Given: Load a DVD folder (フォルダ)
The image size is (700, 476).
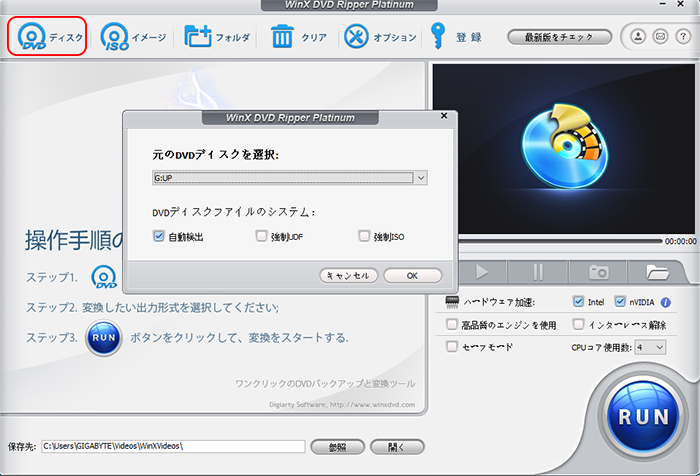Looking at the screenshot, I should [217, 37].
